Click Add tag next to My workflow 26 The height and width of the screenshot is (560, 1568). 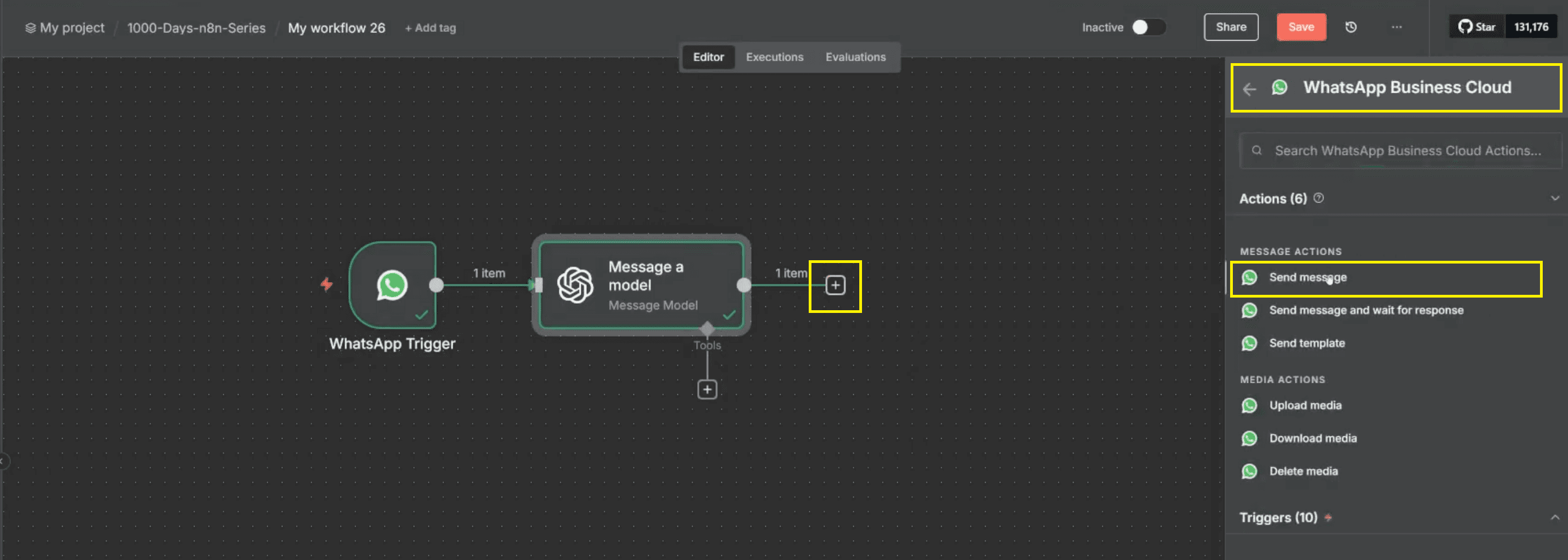click(430, 27)
